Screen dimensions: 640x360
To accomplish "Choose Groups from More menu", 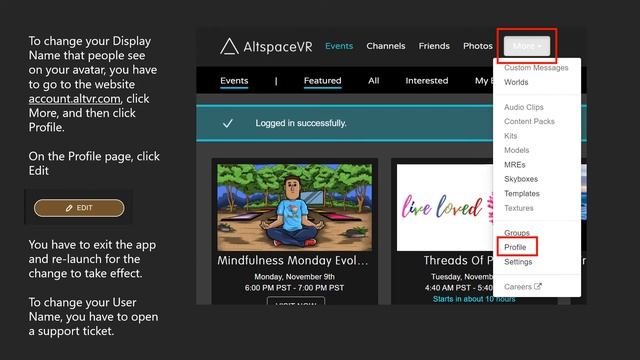I will (516, 233).
